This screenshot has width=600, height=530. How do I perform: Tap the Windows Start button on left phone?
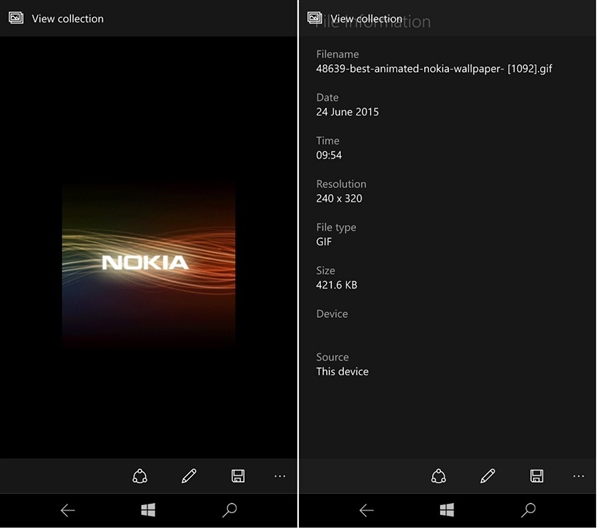click(x=148, y=510)
